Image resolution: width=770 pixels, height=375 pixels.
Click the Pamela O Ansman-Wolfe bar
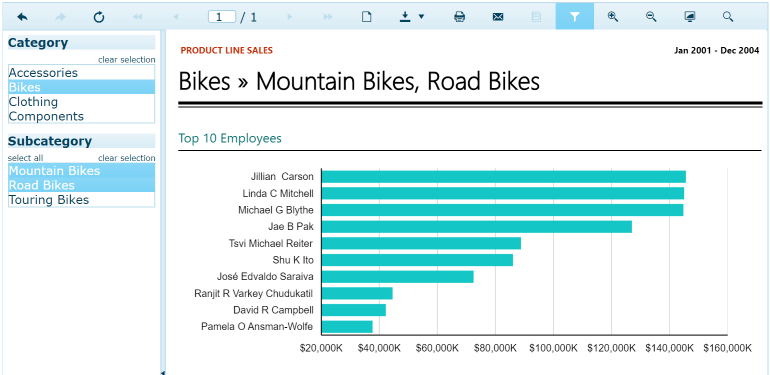pyautogui.click(x=347, y=327)
